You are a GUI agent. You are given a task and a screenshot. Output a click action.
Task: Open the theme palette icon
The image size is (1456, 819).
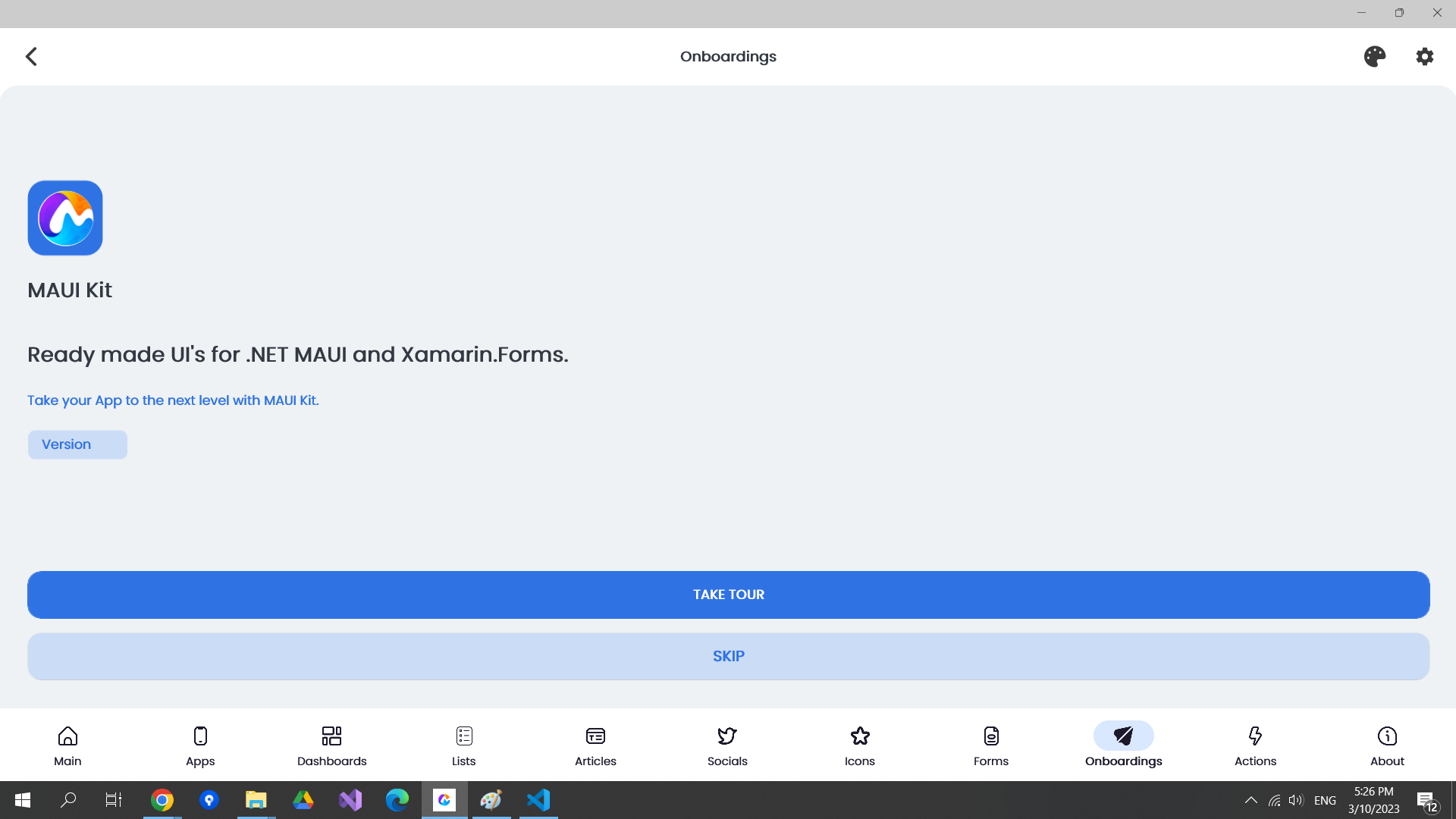[1374, 56]
